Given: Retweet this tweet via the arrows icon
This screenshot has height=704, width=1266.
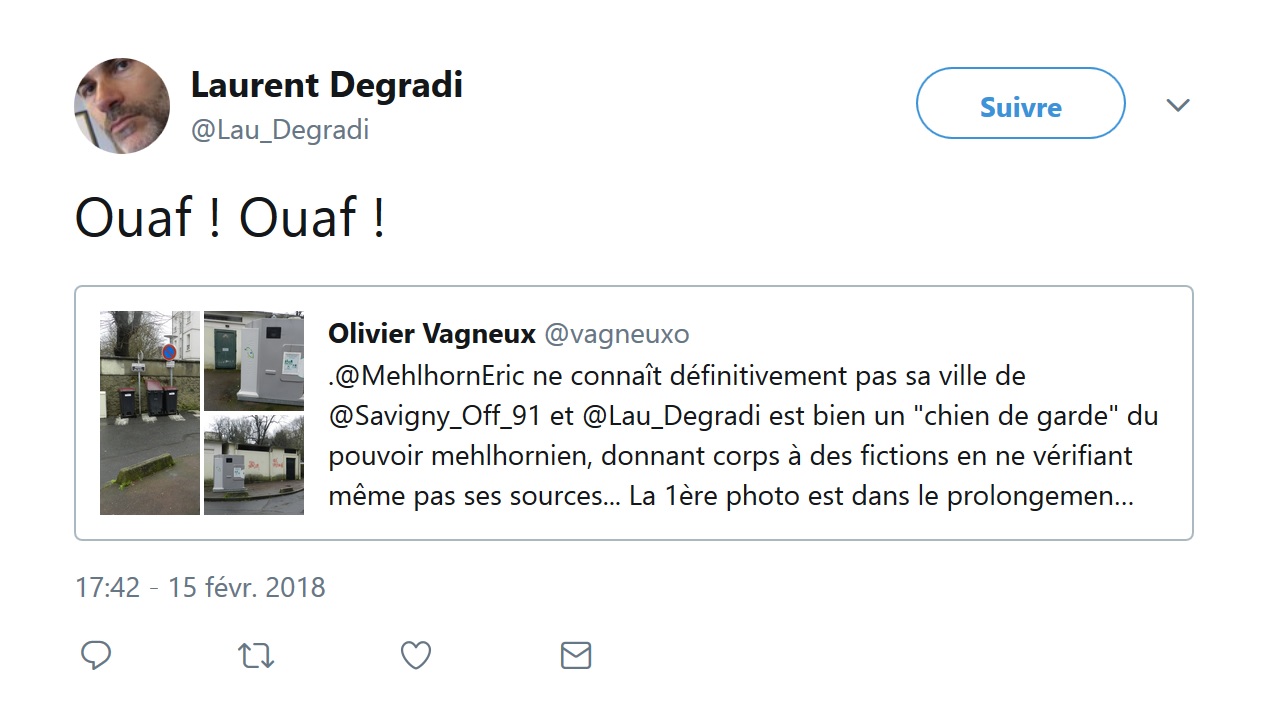Looking at the screenshot, I should (256, 655).
